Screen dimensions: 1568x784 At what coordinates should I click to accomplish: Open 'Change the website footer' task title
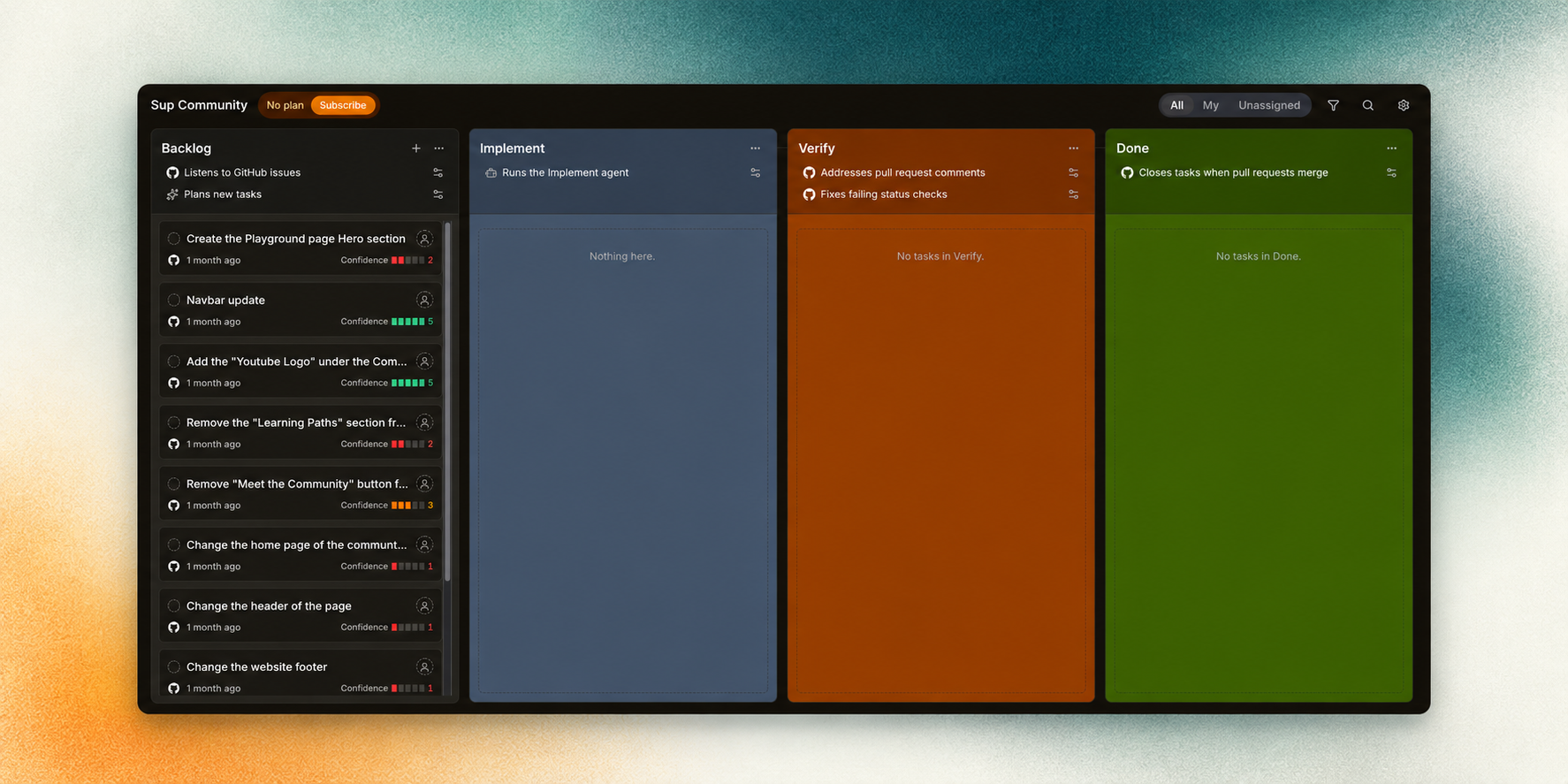coord(256,667)
